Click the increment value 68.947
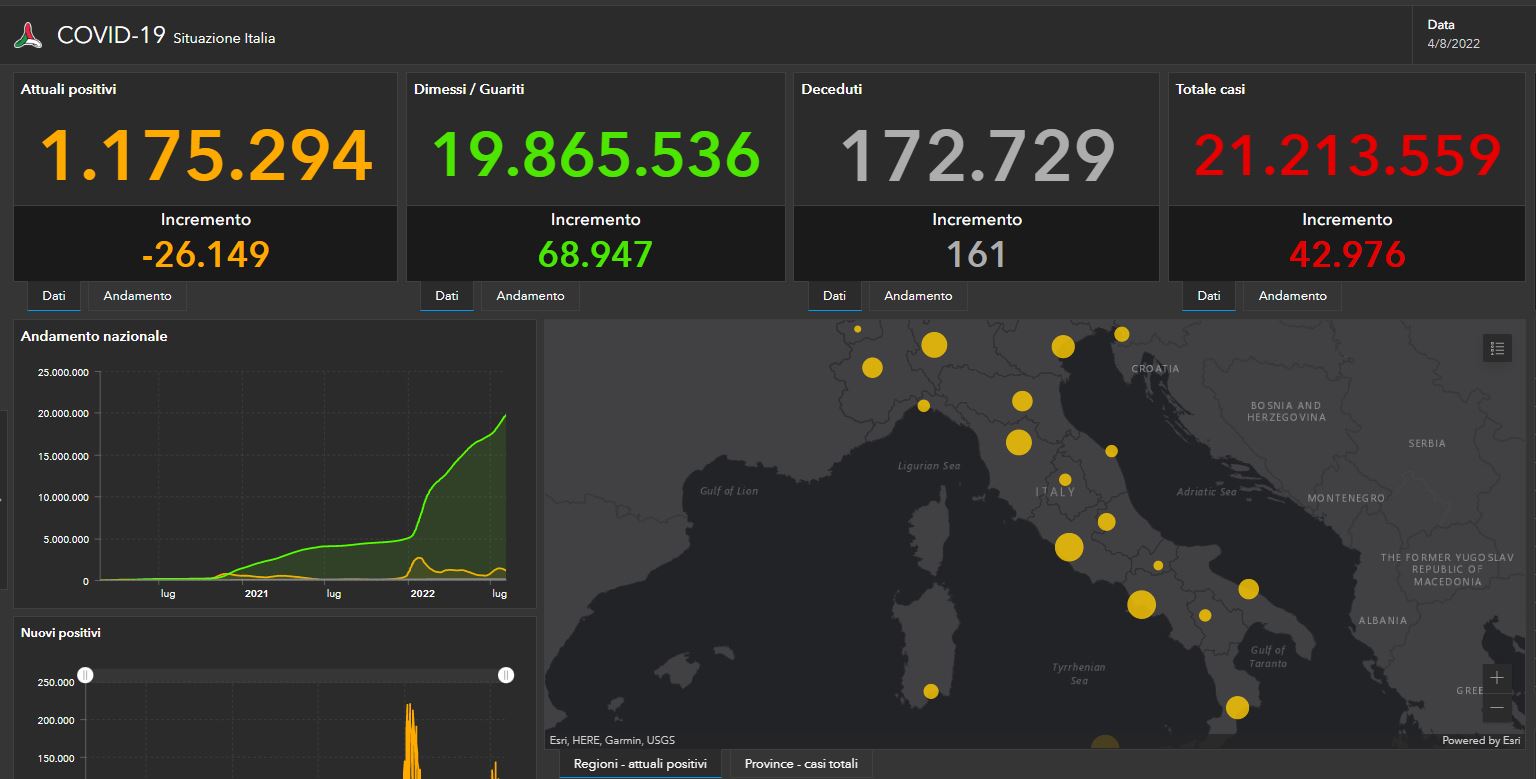This screenshot has width=1536, height=779. [596, 254]
